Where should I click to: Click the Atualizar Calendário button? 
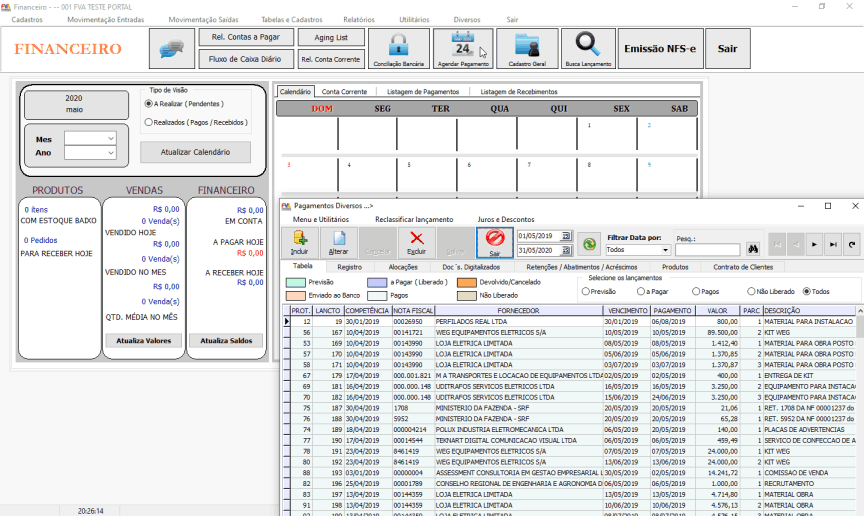(195, 152)
